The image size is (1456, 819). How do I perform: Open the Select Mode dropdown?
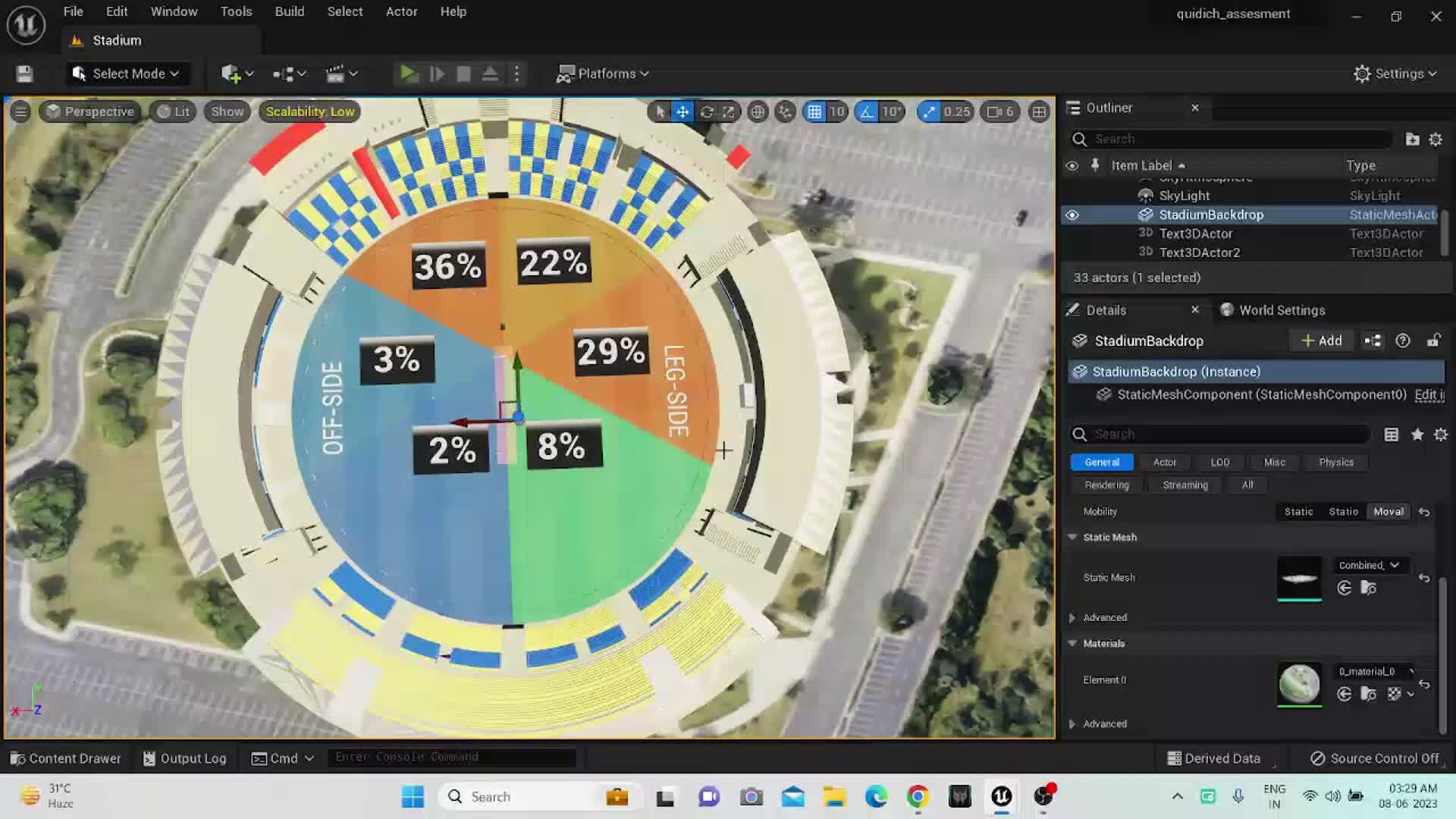point(127,74)
